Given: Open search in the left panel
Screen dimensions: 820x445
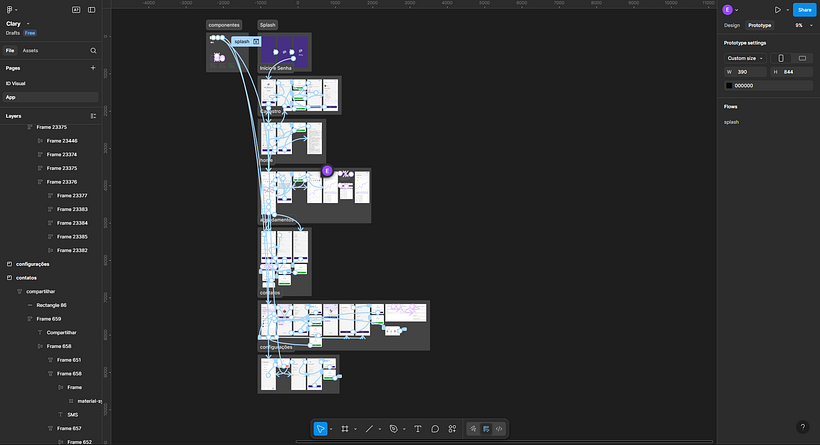Looking at the screenshot, I should (93, 51).
